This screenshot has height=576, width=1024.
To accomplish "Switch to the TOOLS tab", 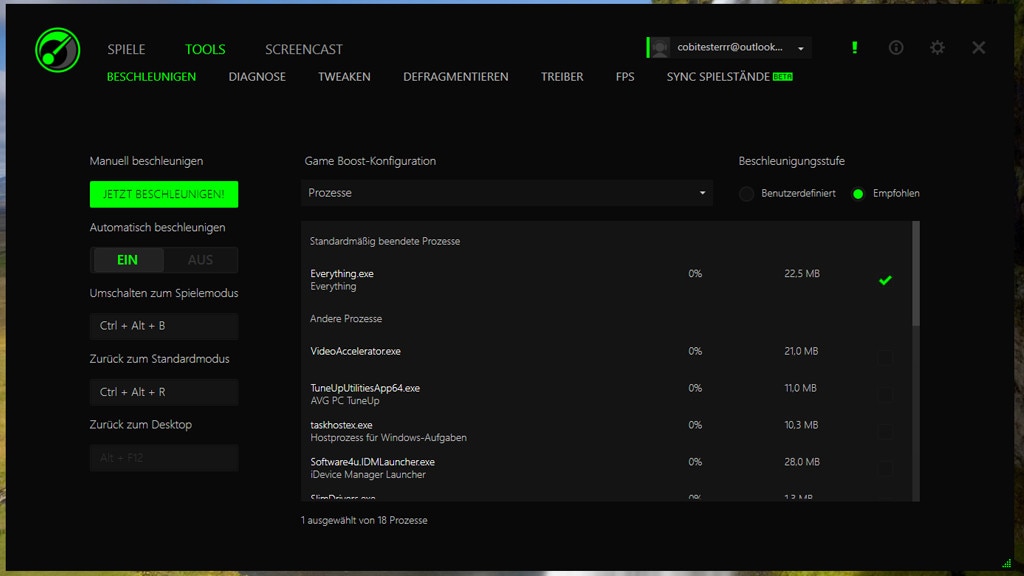I will [205, 49].
